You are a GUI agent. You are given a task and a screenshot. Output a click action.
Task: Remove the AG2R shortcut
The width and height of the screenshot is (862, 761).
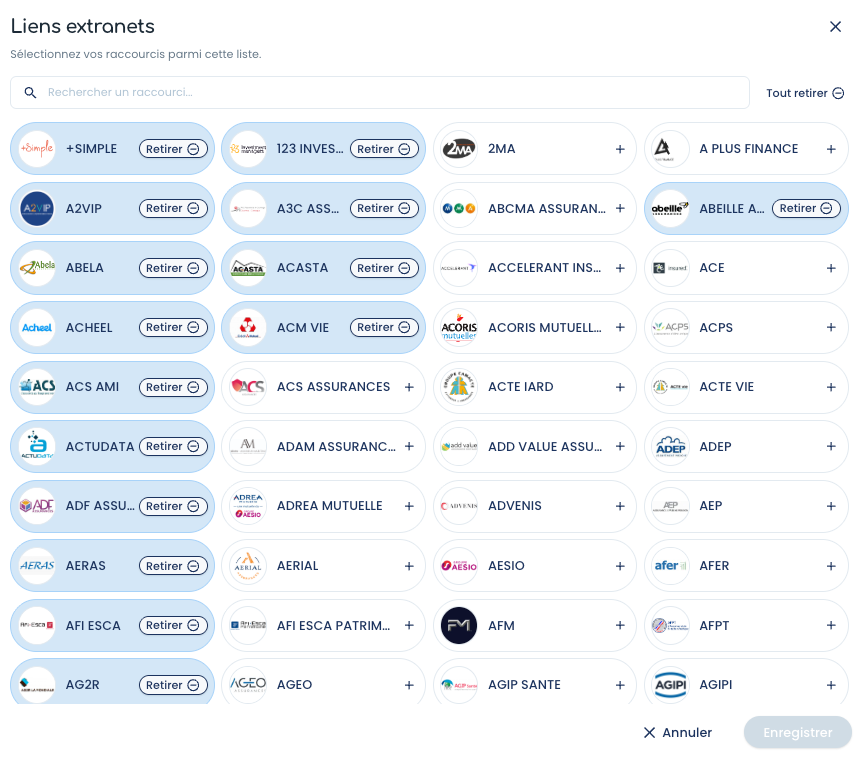[x=173, y=685]
